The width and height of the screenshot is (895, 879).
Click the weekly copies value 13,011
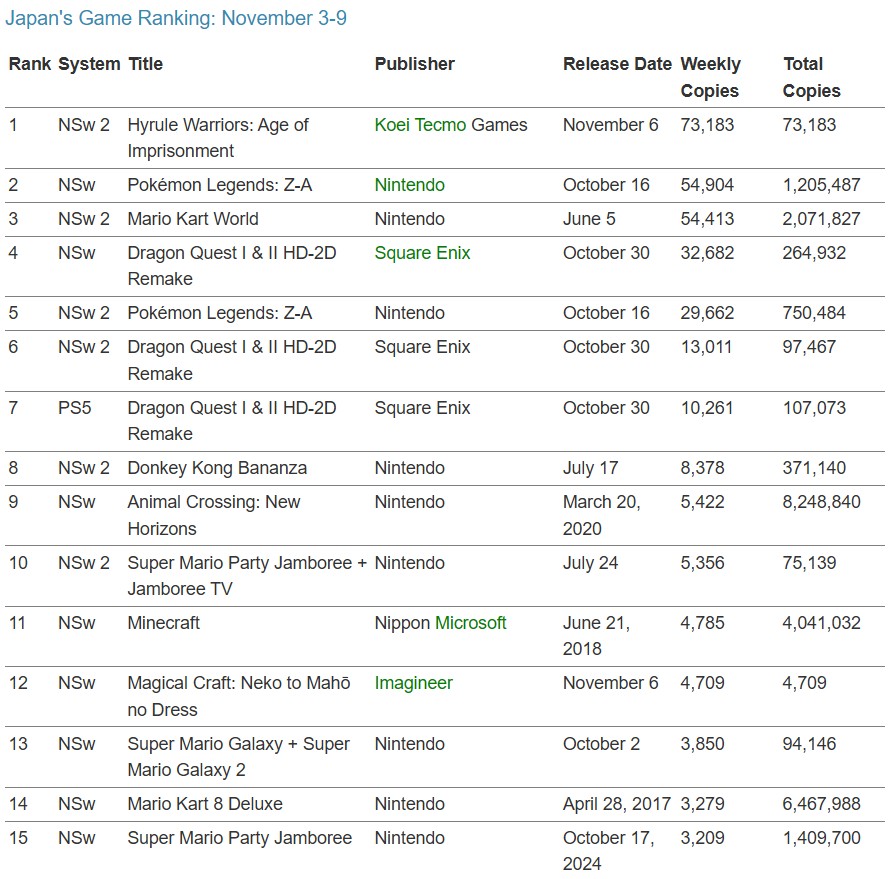[705, 347]
